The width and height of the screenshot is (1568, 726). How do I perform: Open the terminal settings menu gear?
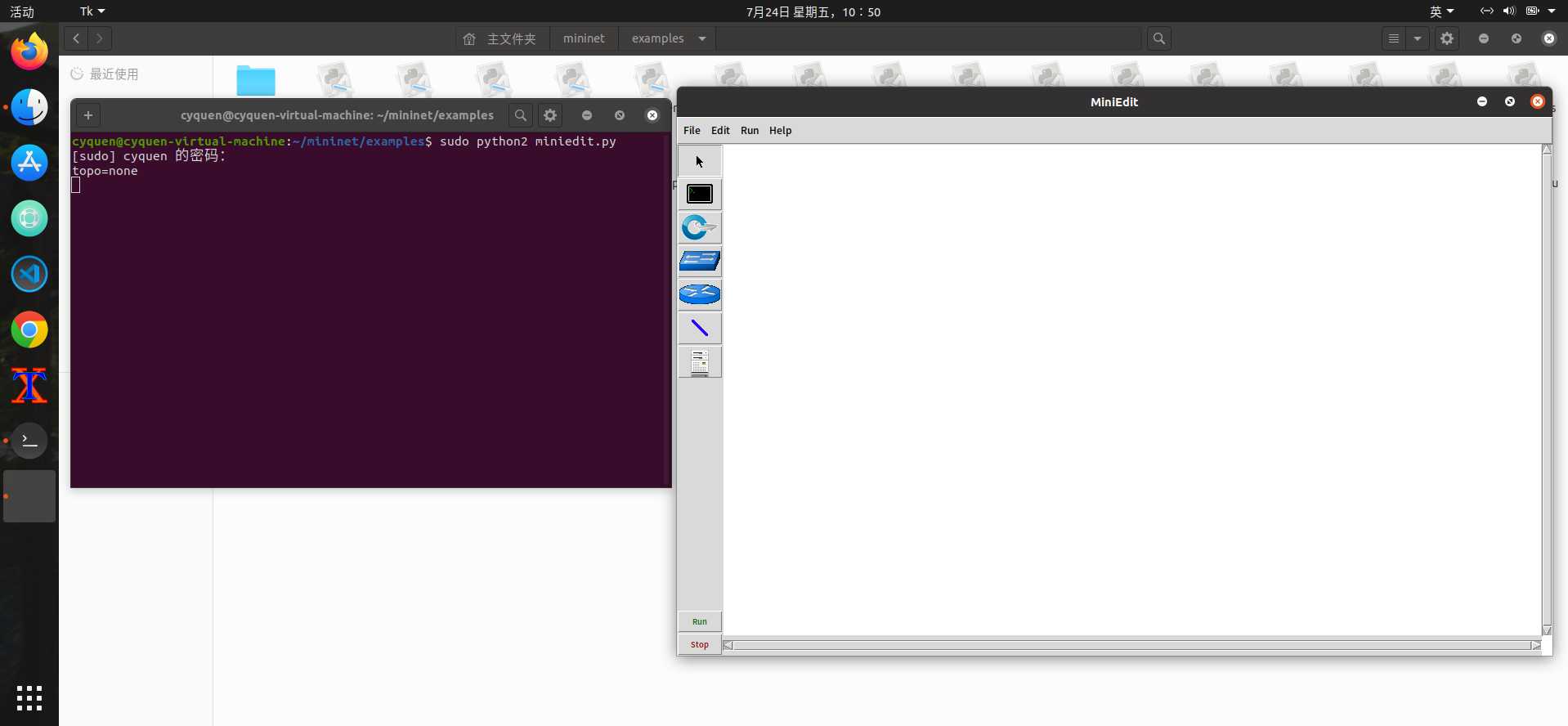click(x=550, y=115)
